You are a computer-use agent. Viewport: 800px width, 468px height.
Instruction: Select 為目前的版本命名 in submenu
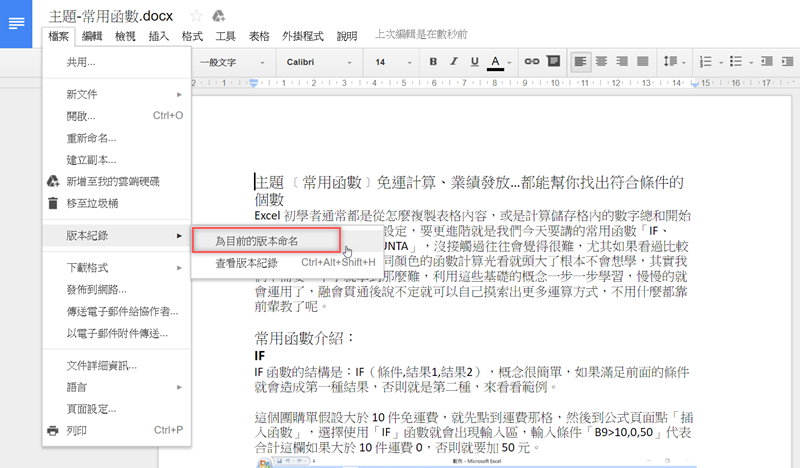point(258,241)
